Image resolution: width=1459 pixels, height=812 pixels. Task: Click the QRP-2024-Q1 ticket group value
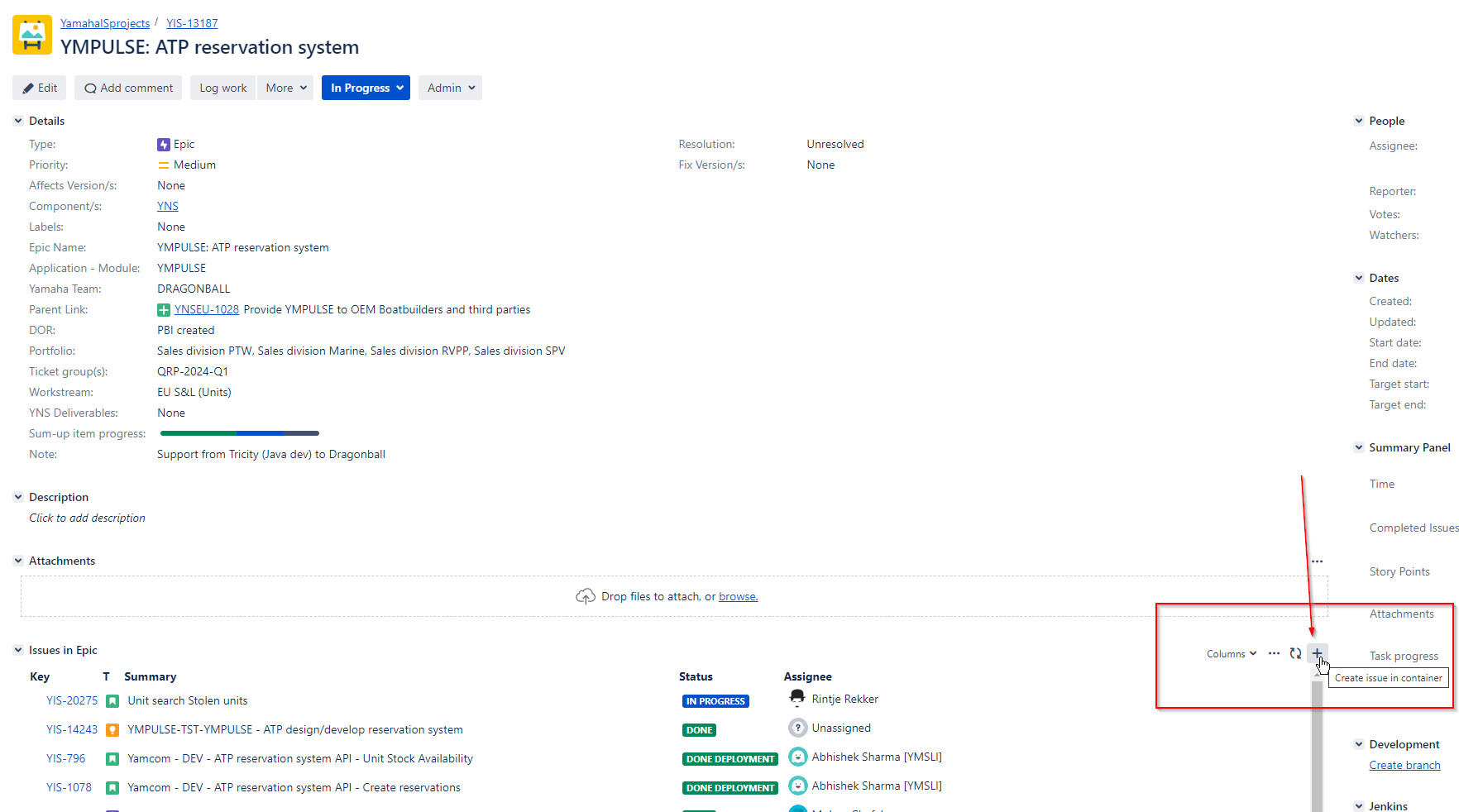pyautogui.click(x=193, y=371)
